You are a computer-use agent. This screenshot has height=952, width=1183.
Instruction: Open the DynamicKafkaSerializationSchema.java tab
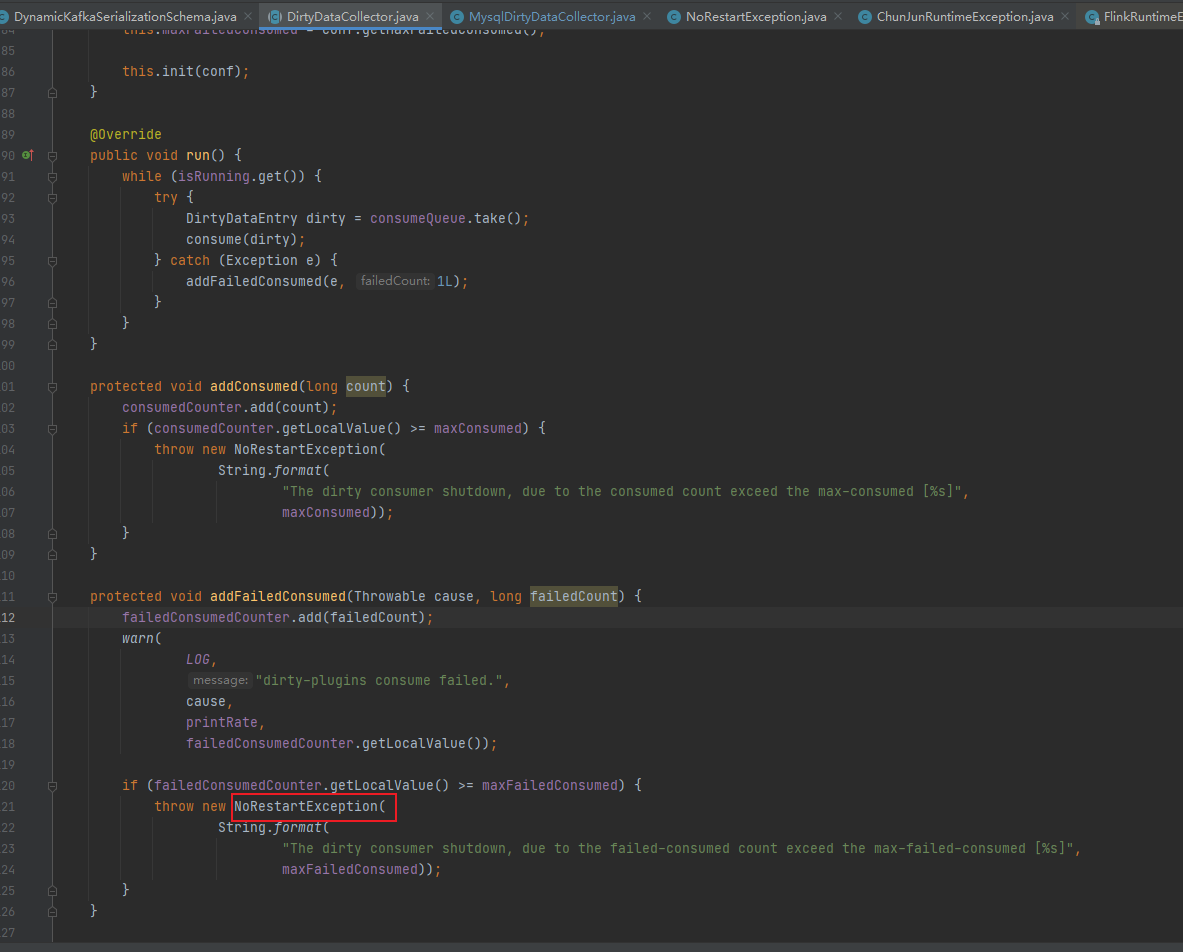click(x=124, y=17)
